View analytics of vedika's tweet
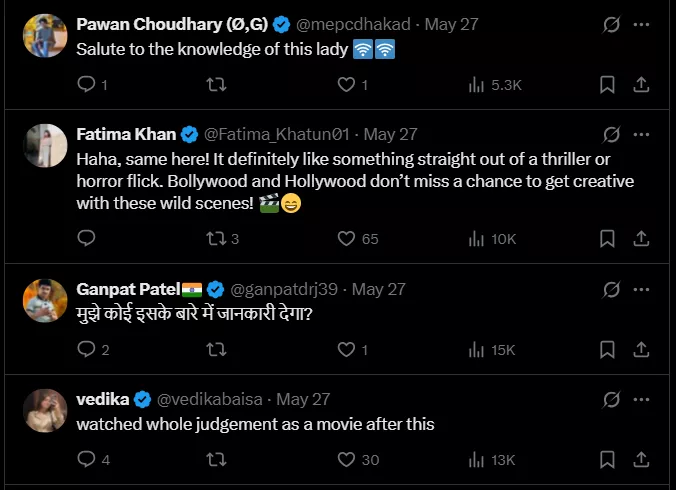The height and width of the screenshot is (490, 676). coord(478,460)
